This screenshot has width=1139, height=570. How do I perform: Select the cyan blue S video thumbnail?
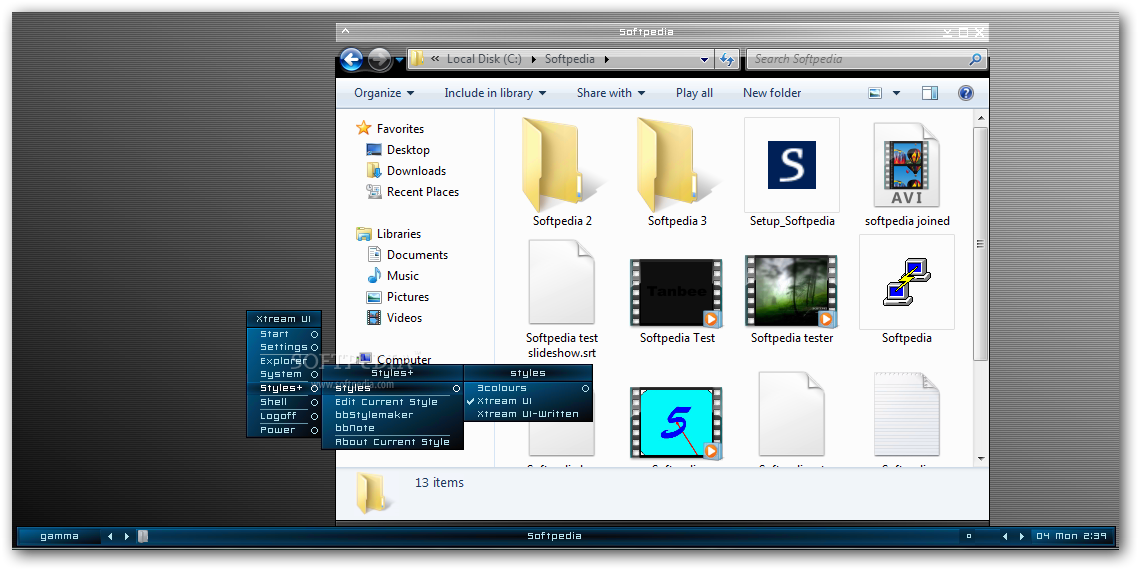coord(676,423)
